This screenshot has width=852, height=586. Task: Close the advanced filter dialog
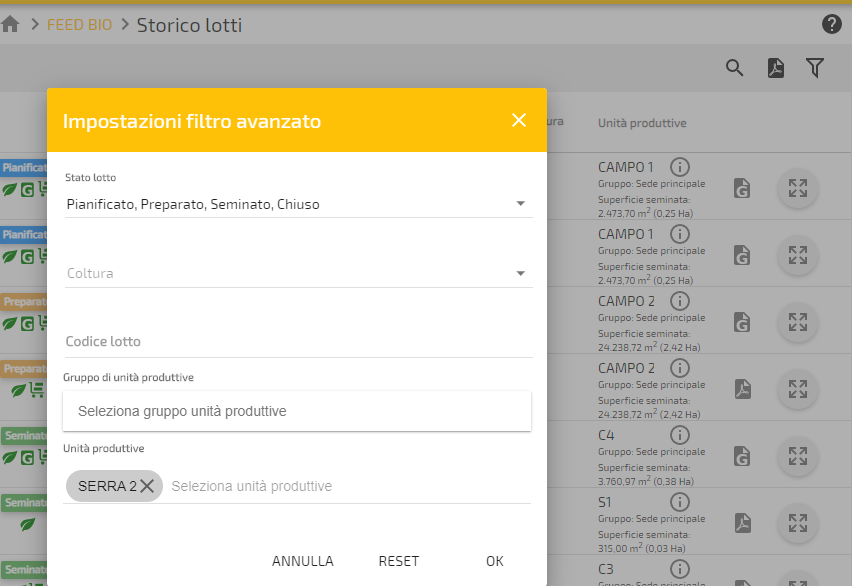[518, 120]
